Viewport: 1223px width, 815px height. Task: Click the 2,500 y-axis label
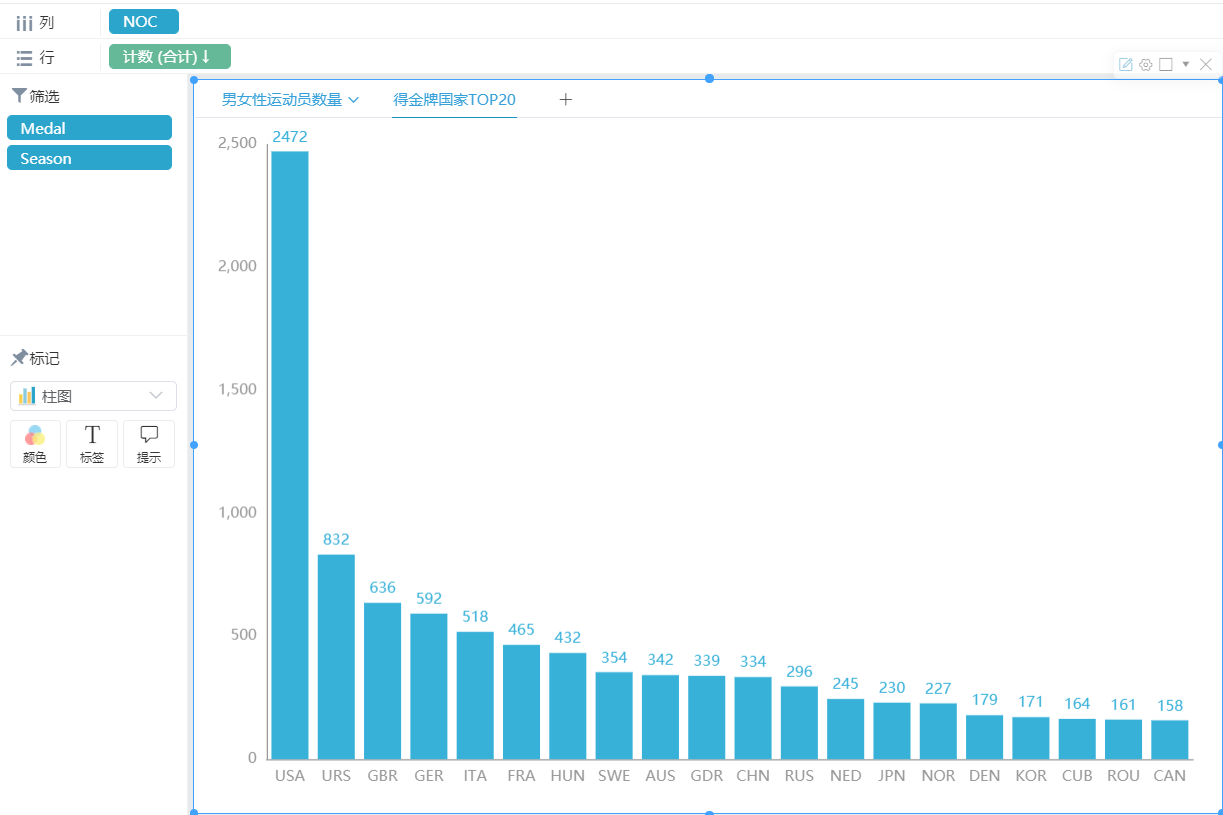click(237, 143)
